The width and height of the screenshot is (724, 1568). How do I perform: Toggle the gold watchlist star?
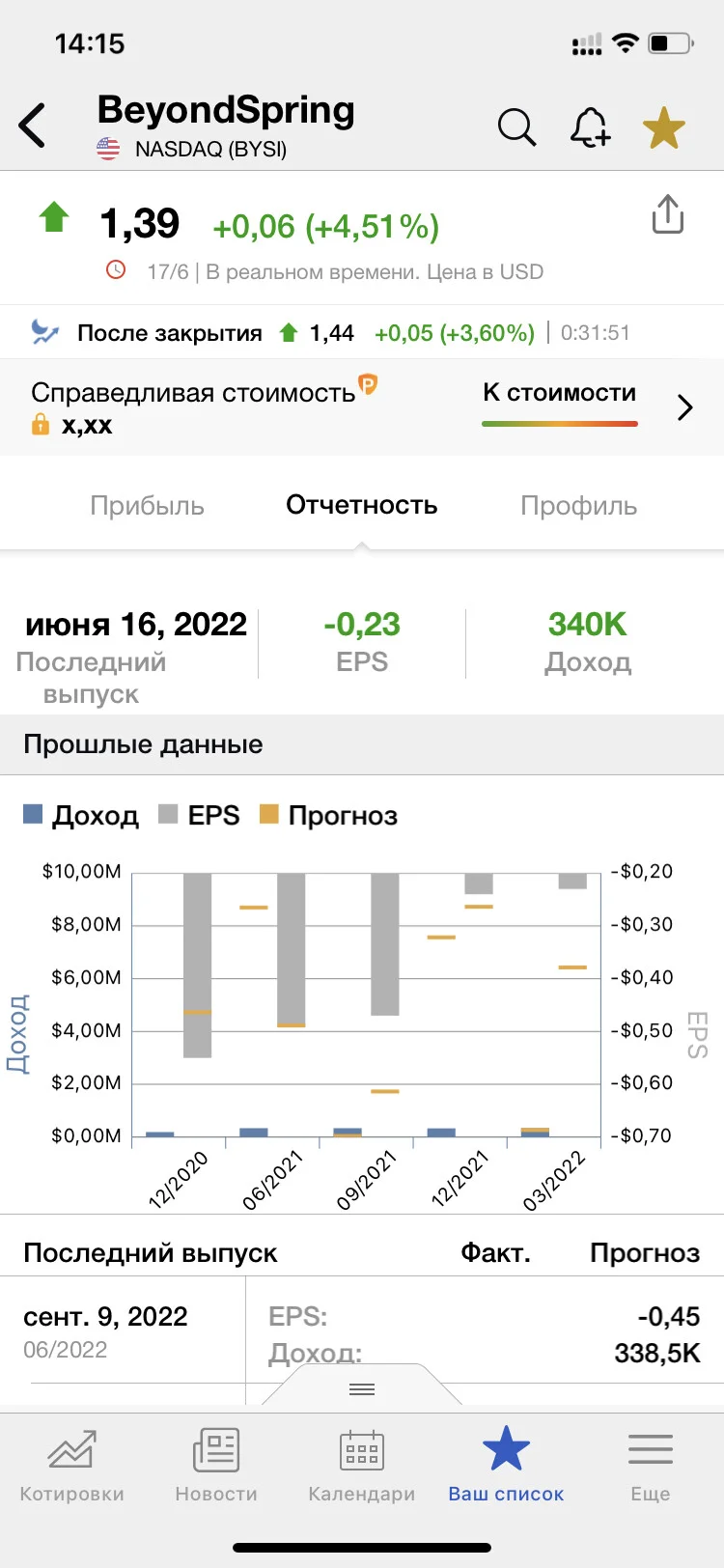tap(664, 127)
